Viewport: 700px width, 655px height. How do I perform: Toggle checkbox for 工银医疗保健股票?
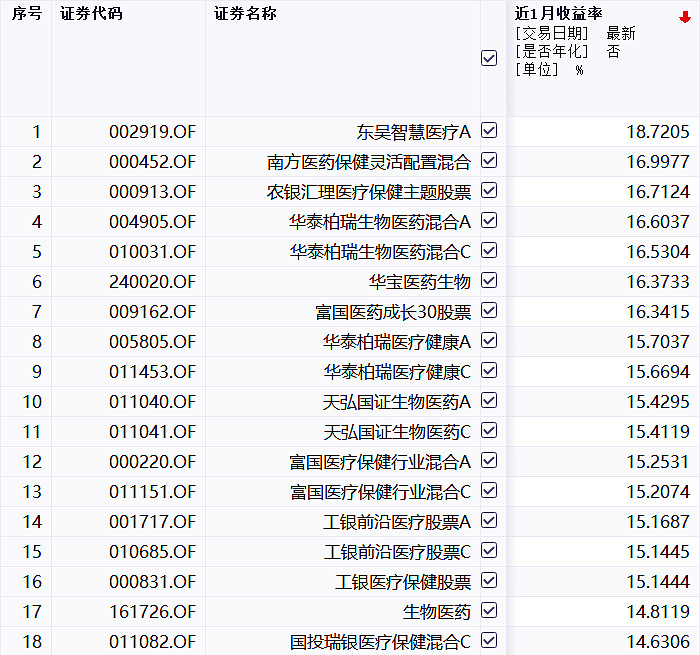tap(489, 580)
